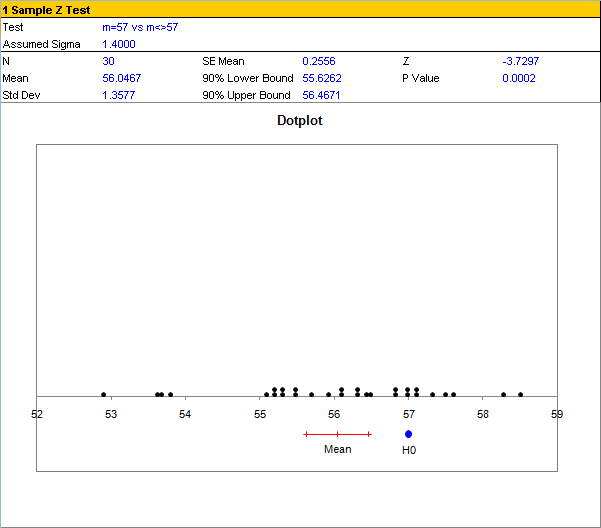Click the 'Std Dev' label
This screenshot has height=528, width=601.
pyautogui.click(x=21, y=95)
